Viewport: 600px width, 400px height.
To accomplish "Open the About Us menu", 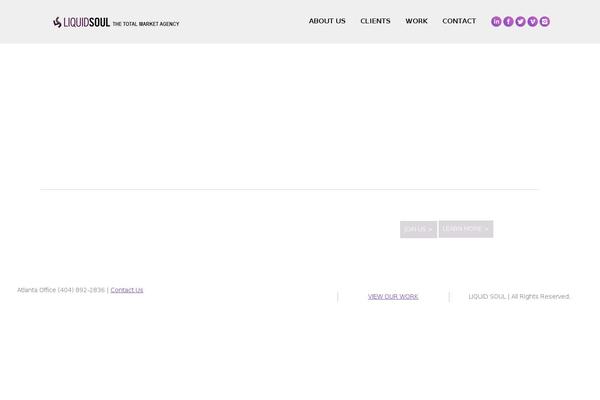I will pyautogui.click(x=327, y=21).
